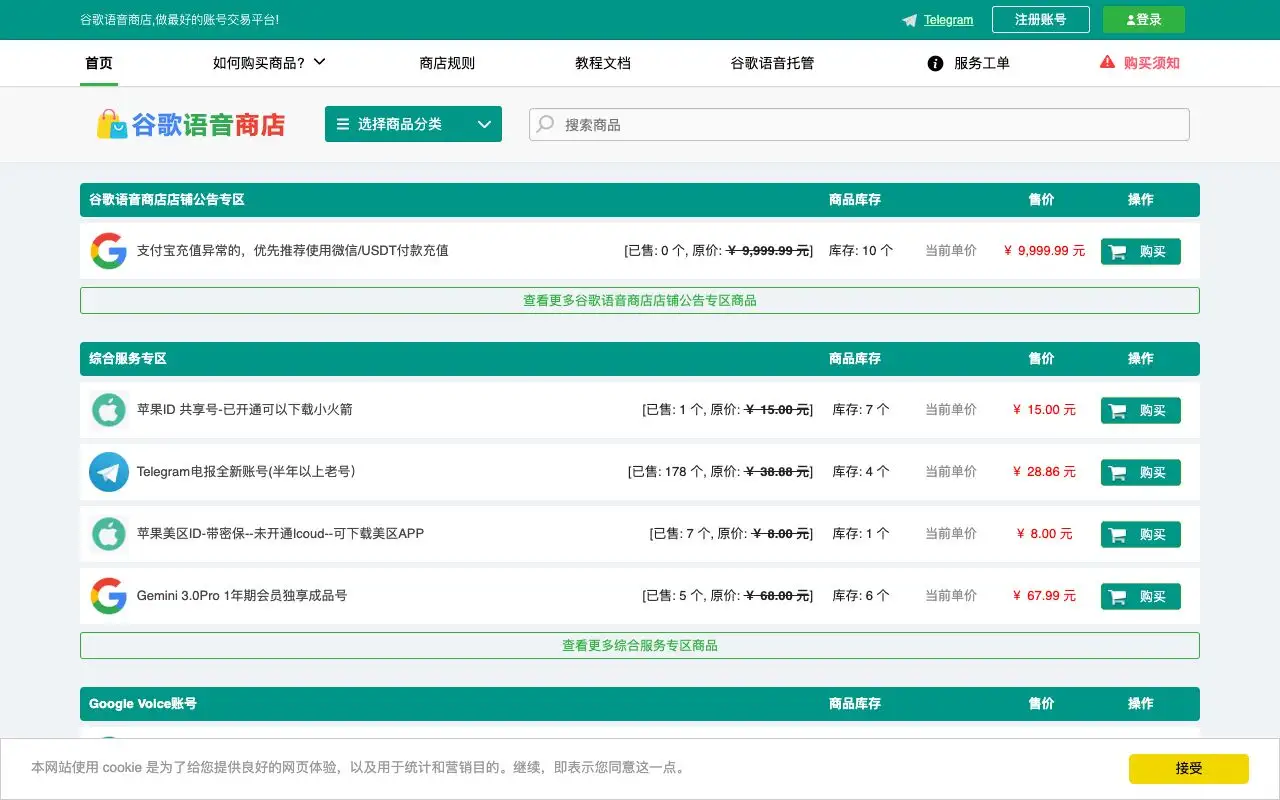Buy the Telegram电报全新账号 at ¥28.86
The height and width of the screenshot is (800, 1280).
[x=1141, y=473]
